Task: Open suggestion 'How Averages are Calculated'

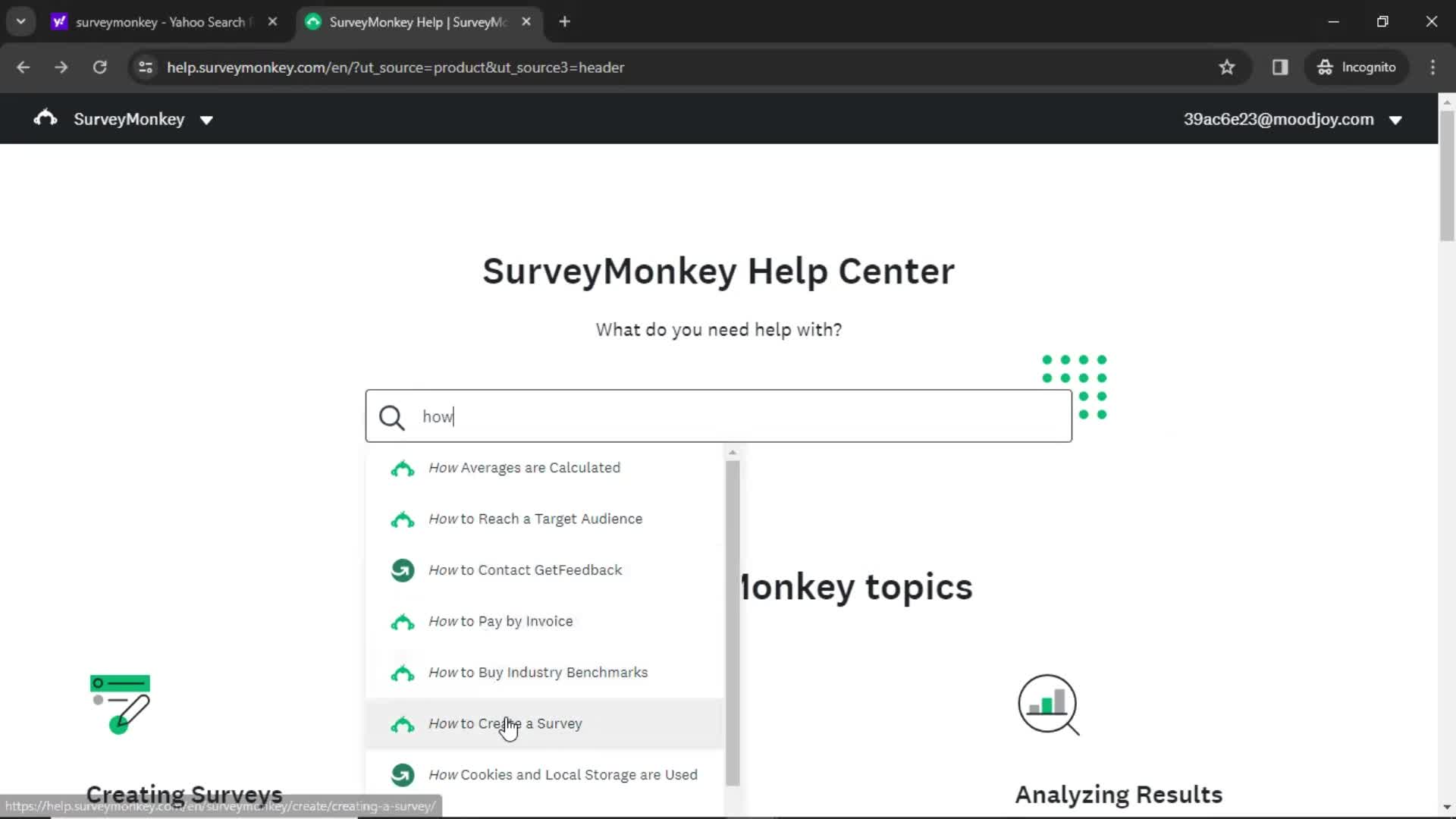Action: (x=544, y=468)
